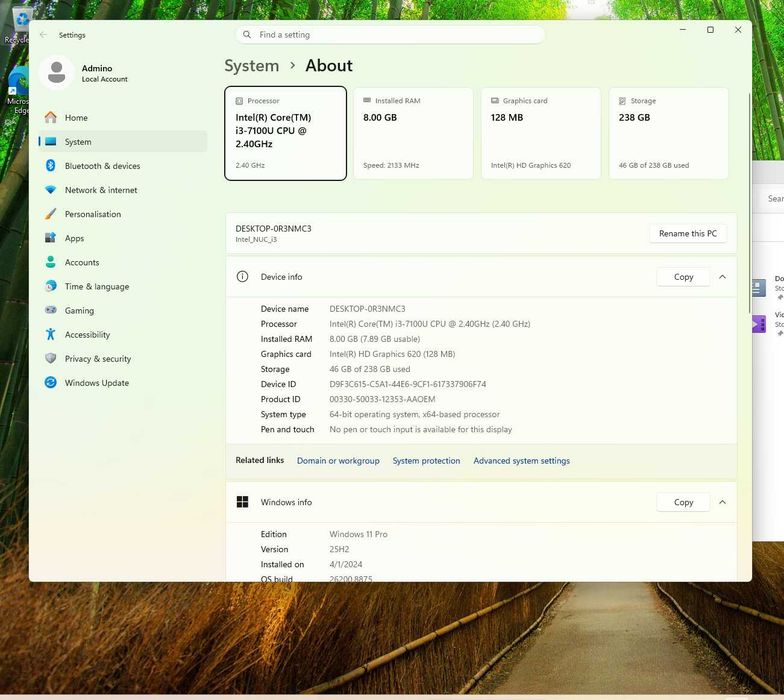Copy the Device info details
This screenshot has height=700, width=784.
683,276
